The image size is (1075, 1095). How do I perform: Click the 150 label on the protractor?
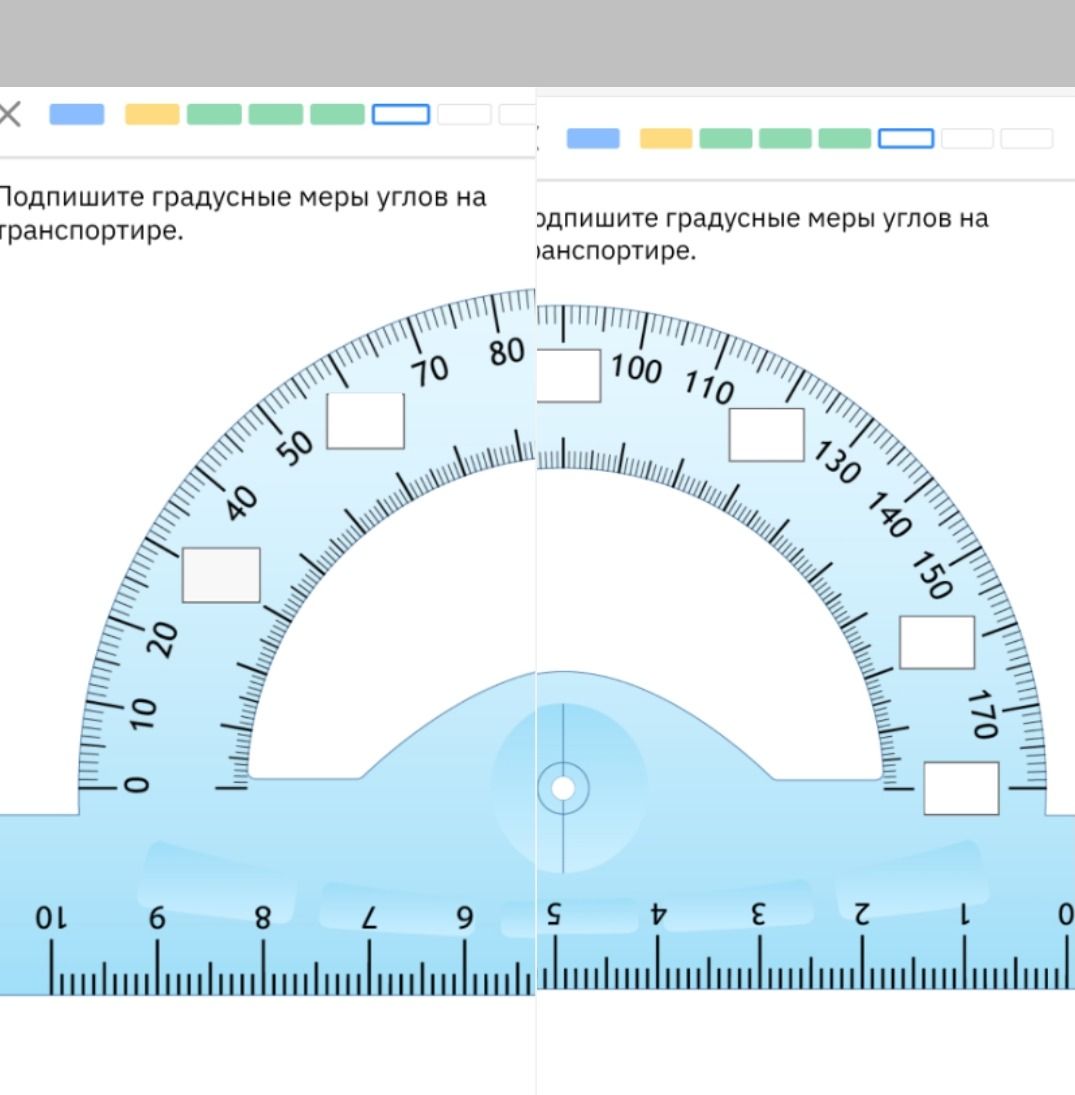(x=932, y=575)
